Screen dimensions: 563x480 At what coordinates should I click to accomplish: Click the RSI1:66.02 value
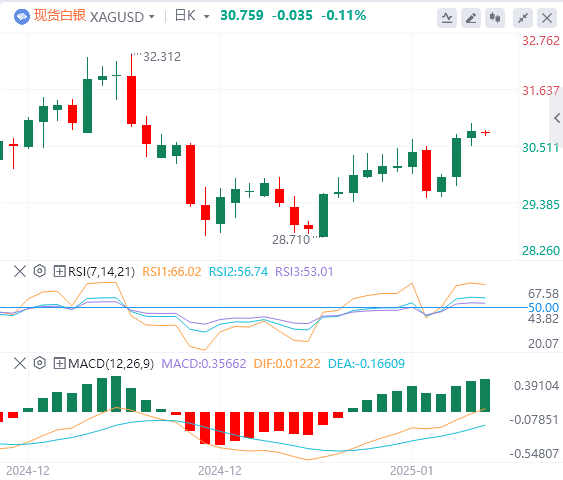(x=172, y=271)
